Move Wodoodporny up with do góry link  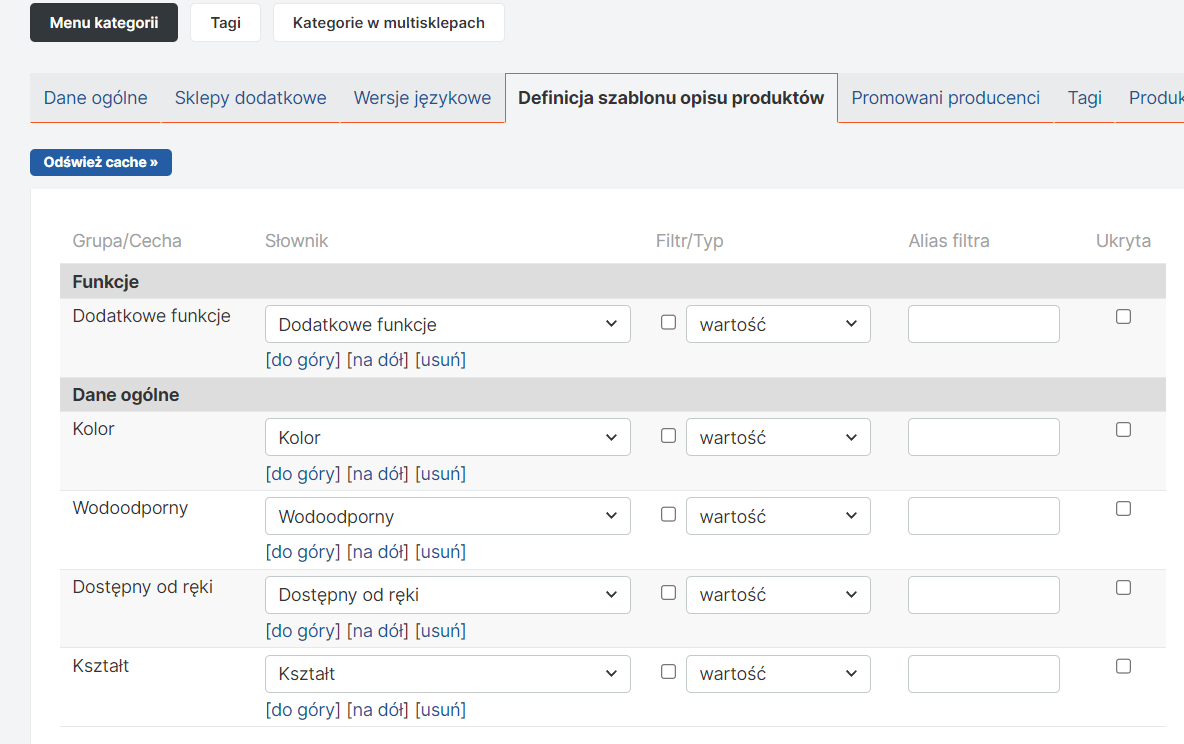click(303, 552)
